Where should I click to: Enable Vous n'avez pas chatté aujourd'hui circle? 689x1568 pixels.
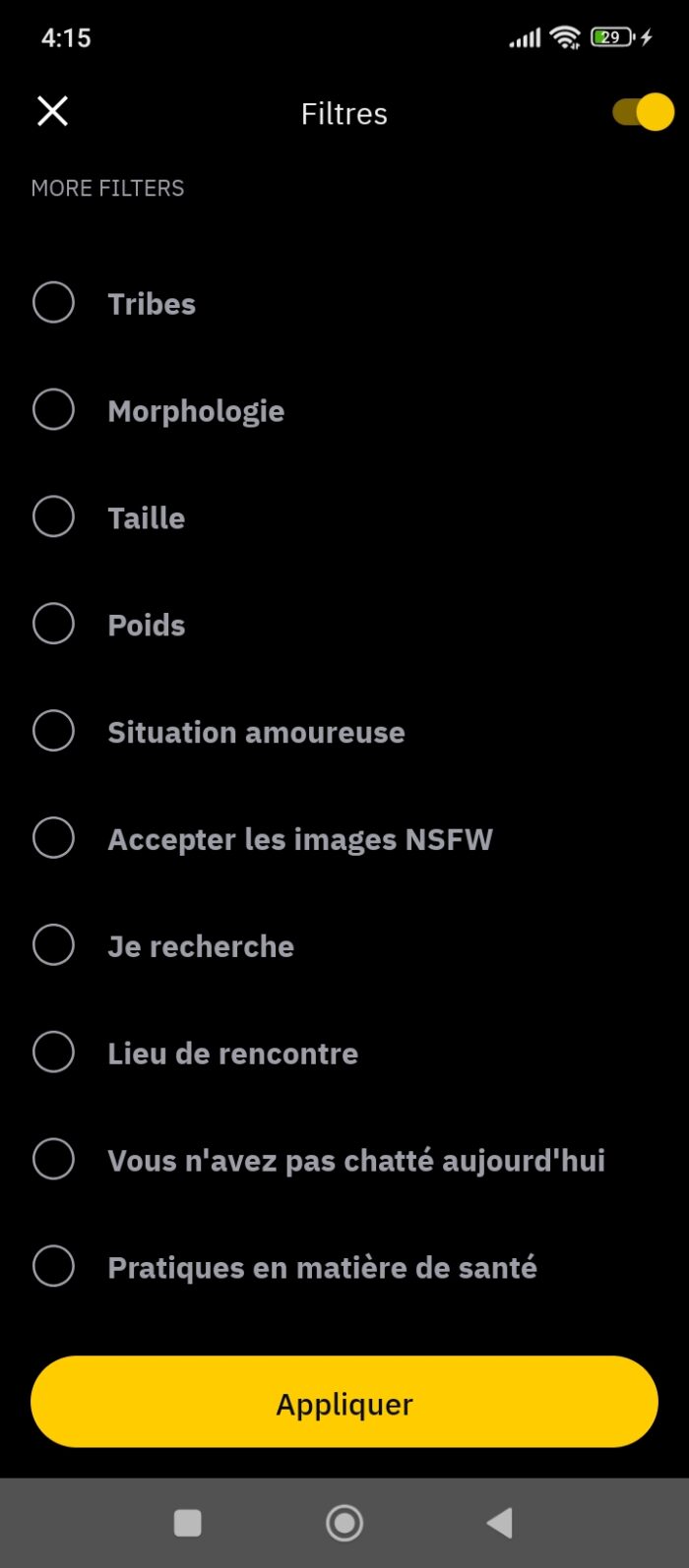pyautogui.click(x=53, y=1160)
